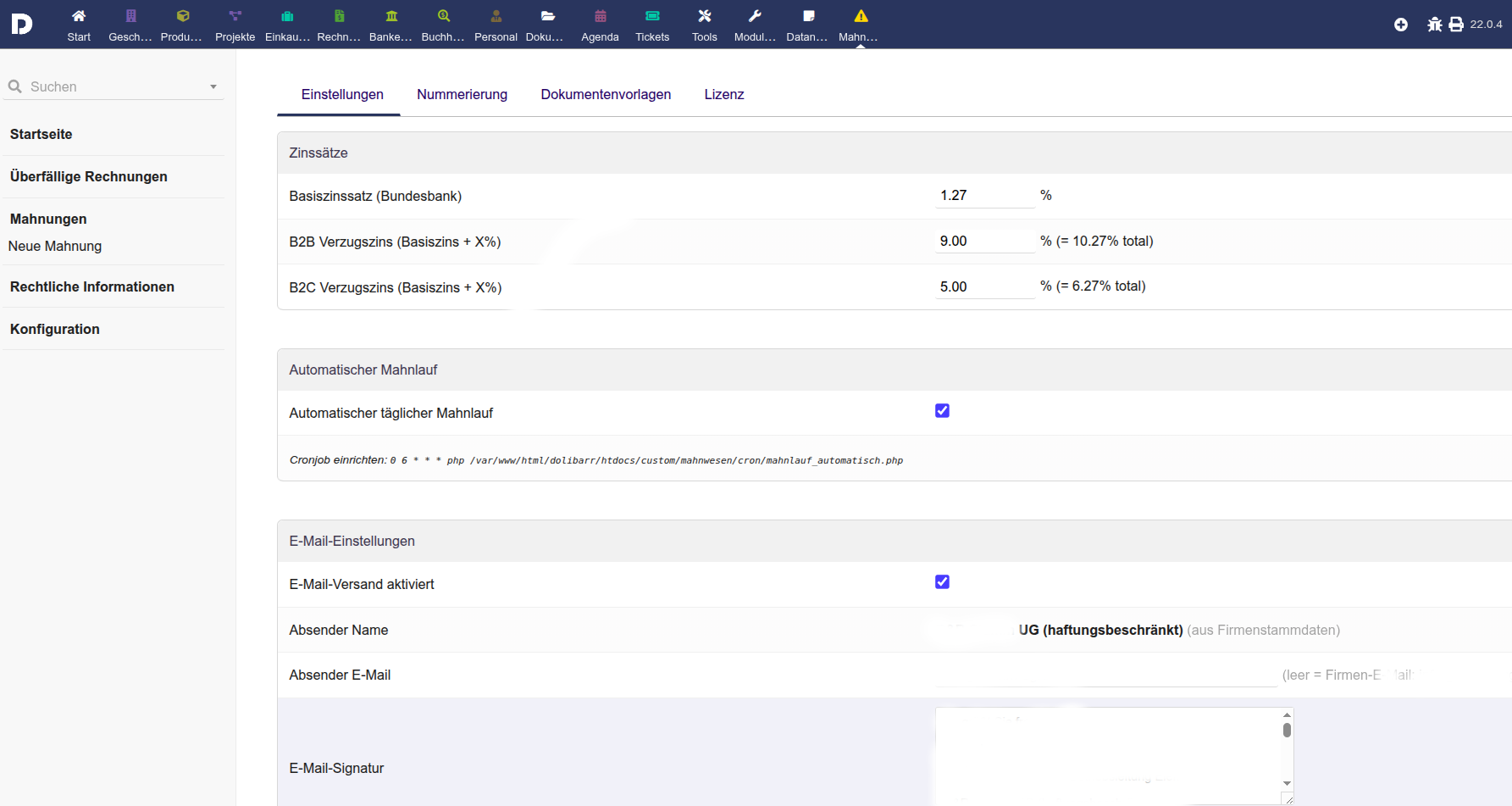1512x806 pixels.
Task: Open the Tools menu icon
Action: pyautogui.click(x=704, y=16)
